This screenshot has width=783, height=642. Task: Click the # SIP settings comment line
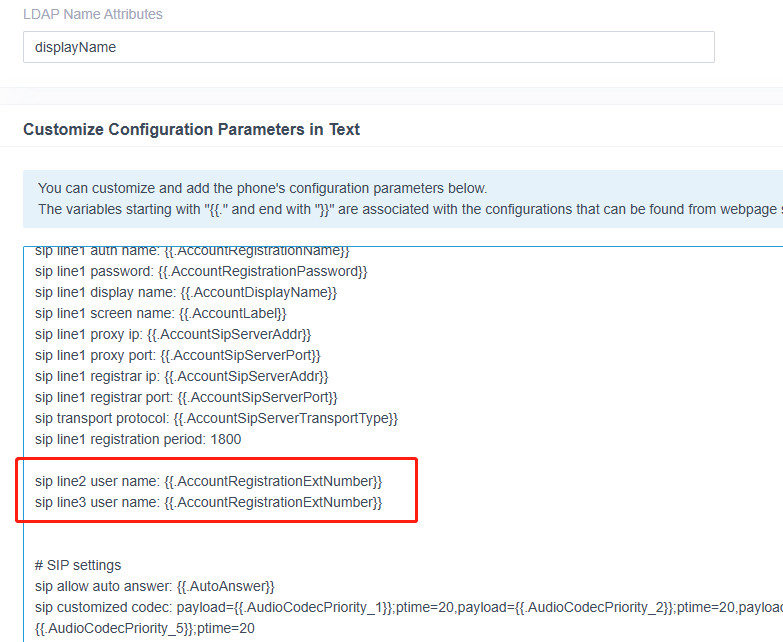78,565
